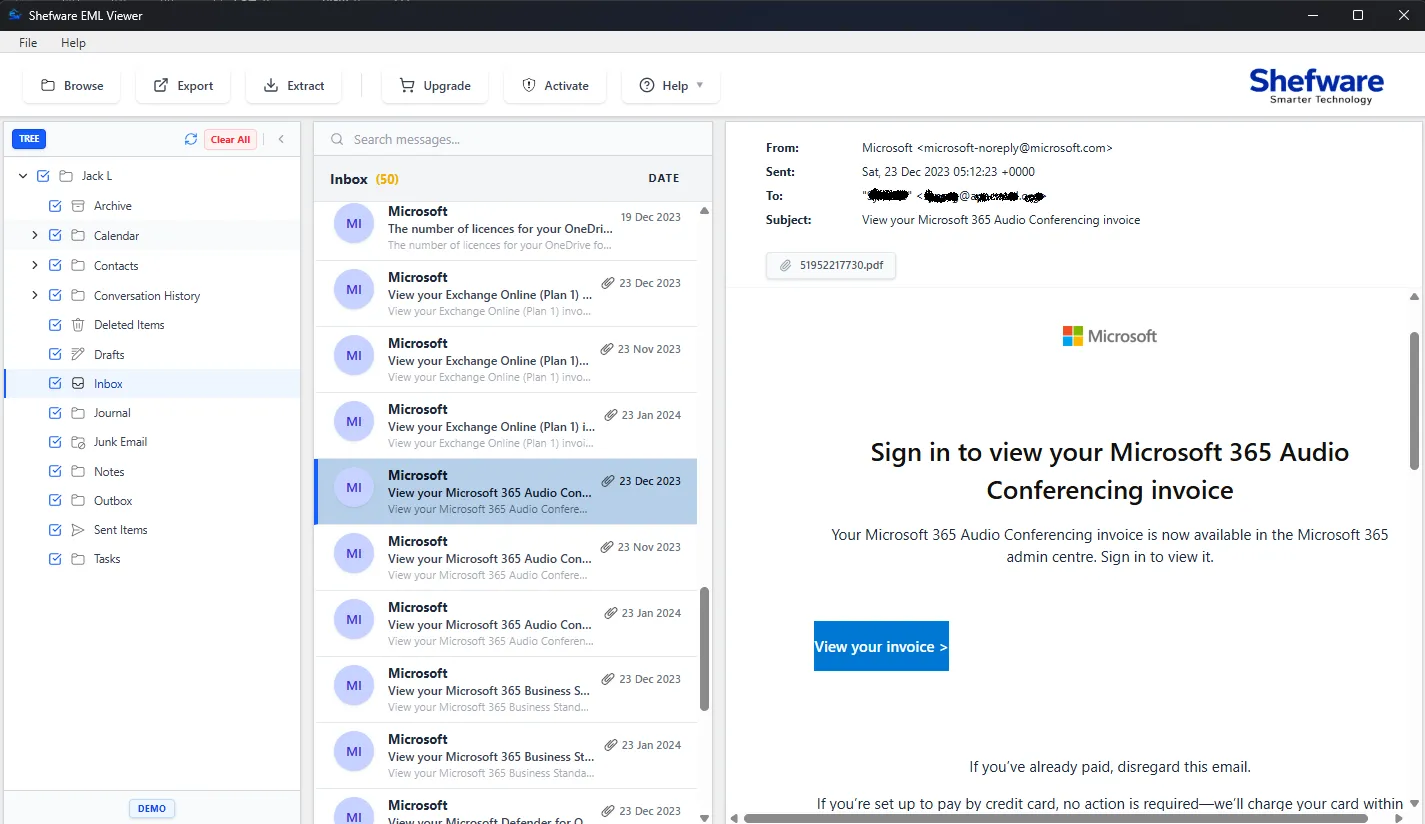Click the Export toolbar button
This screenshot has width=1425, height=824.
point(183,86)
